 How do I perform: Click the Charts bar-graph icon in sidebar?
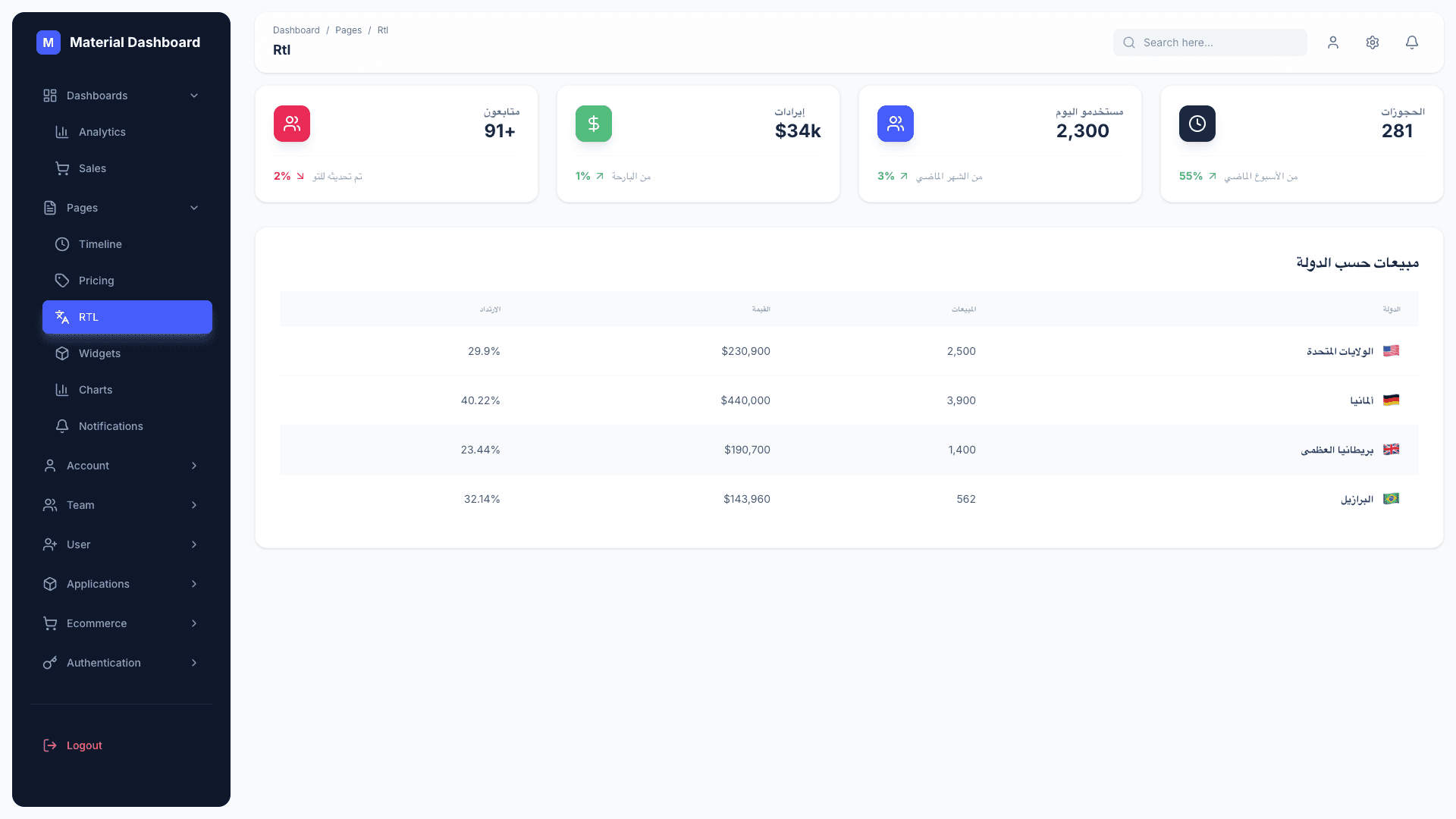(x=62, y=389)
